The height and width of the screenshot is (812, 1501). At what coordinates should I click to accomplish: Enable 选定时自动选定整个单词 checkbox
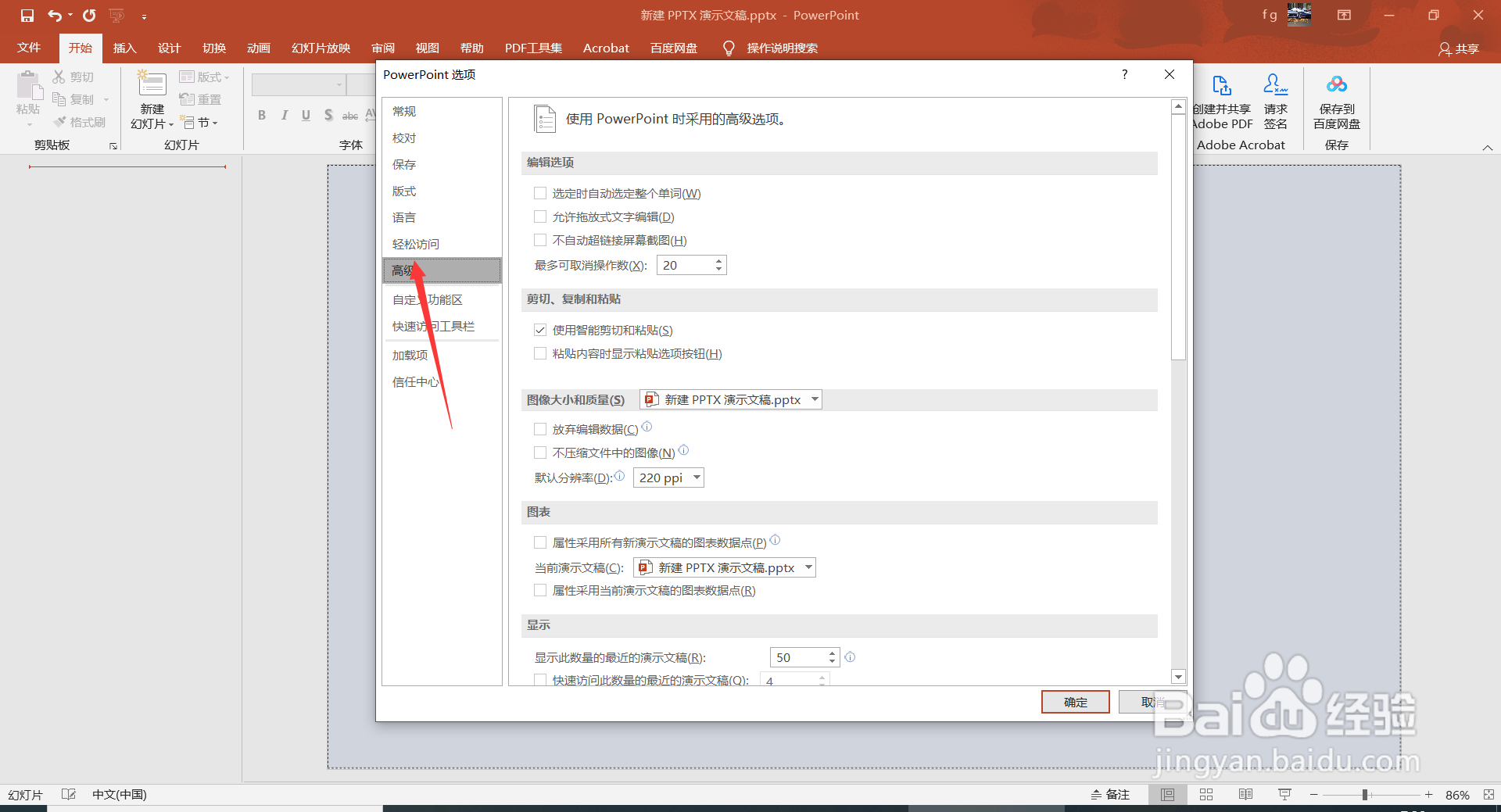540,193
